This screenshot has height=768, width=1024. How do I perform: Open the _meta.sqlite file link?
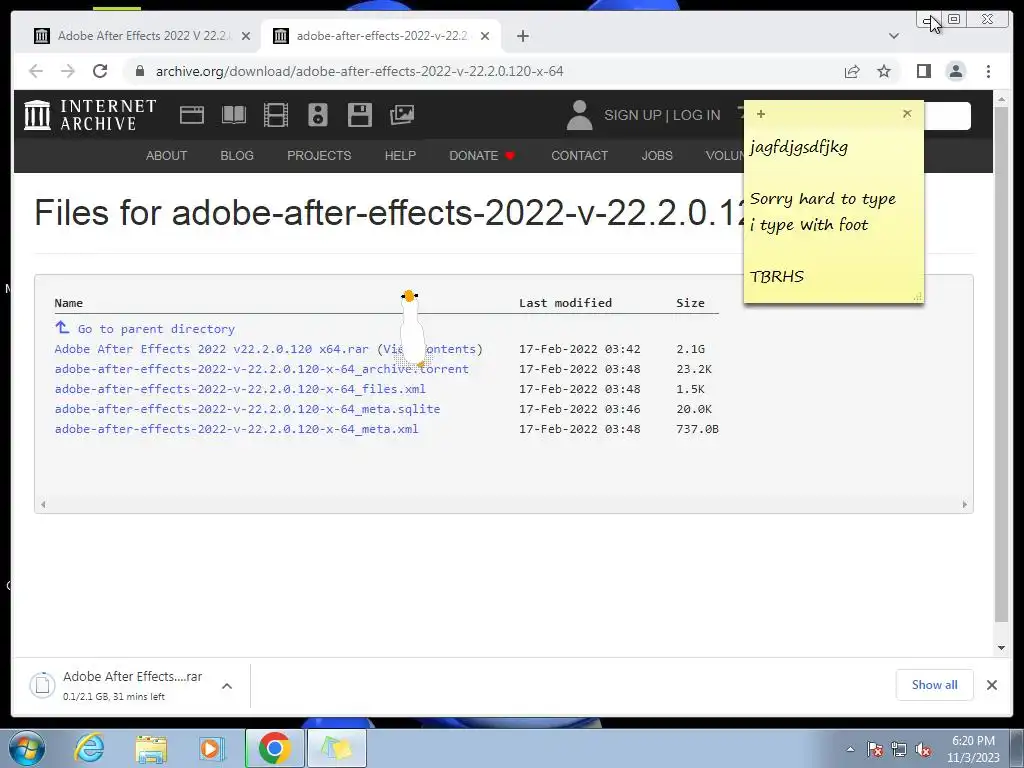click(x=247, y=409)
